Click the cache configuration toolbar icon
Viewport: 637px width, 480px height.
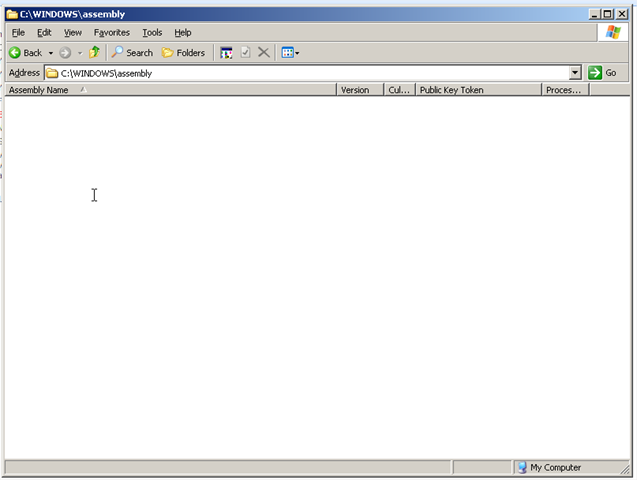226,53
